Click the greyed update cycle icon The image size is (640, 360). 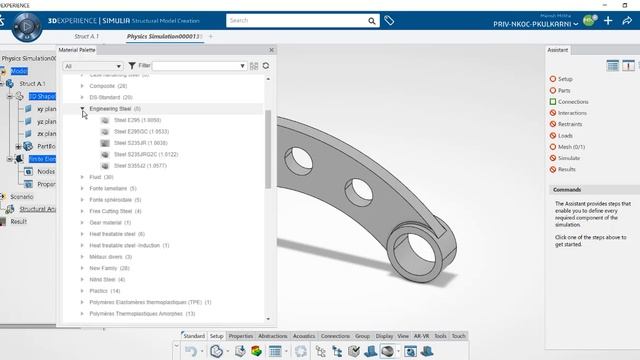(301, 351)
